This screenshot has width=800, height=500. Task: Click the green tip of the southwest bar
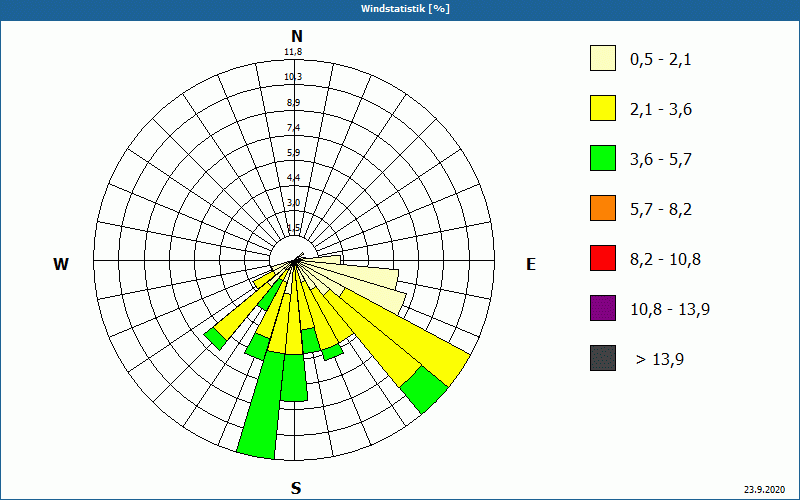(x=215, y=339)
